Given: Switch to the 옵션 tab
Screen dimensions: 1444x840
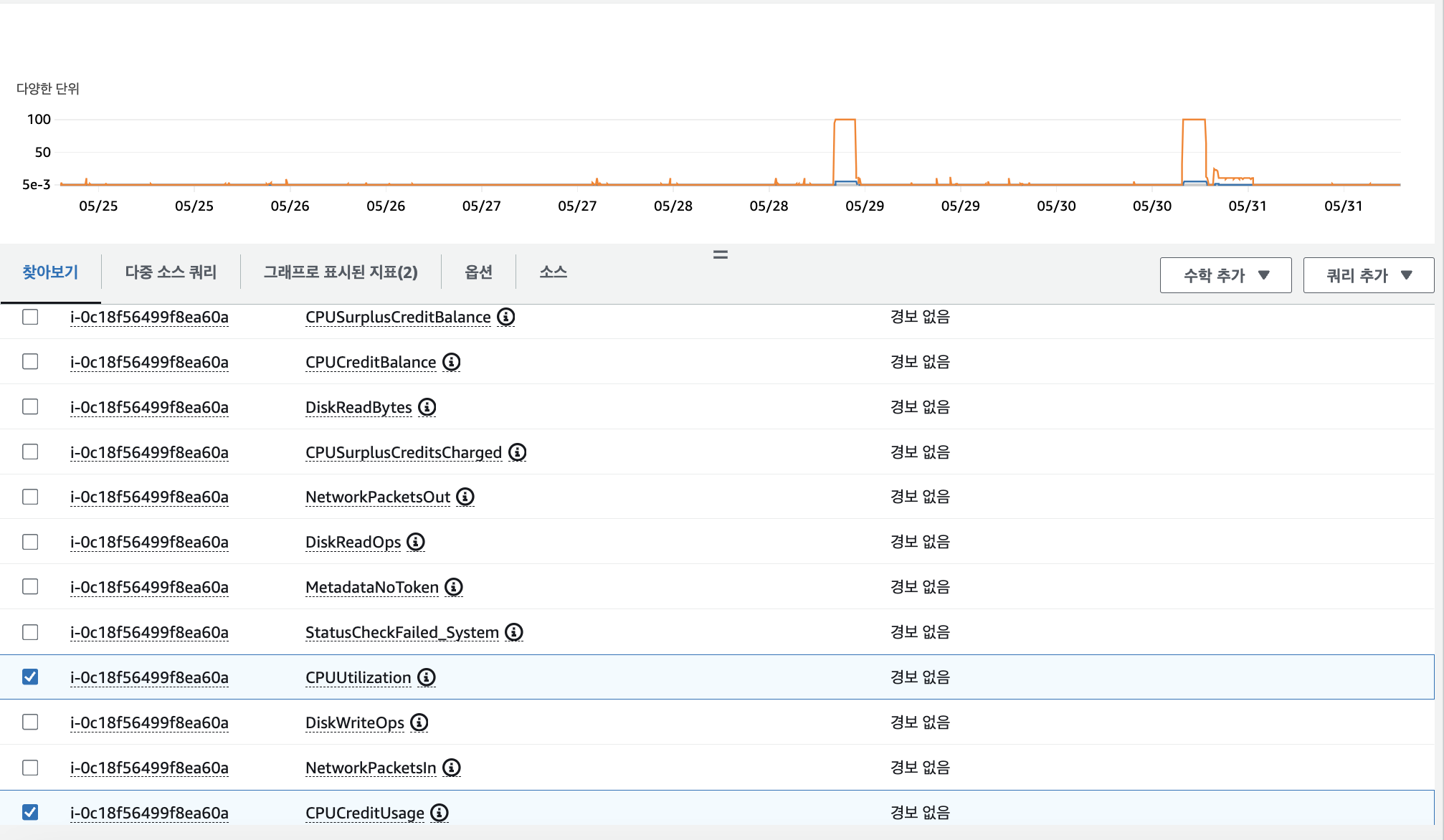Looking at the screenshot, I should click(478, 272).
